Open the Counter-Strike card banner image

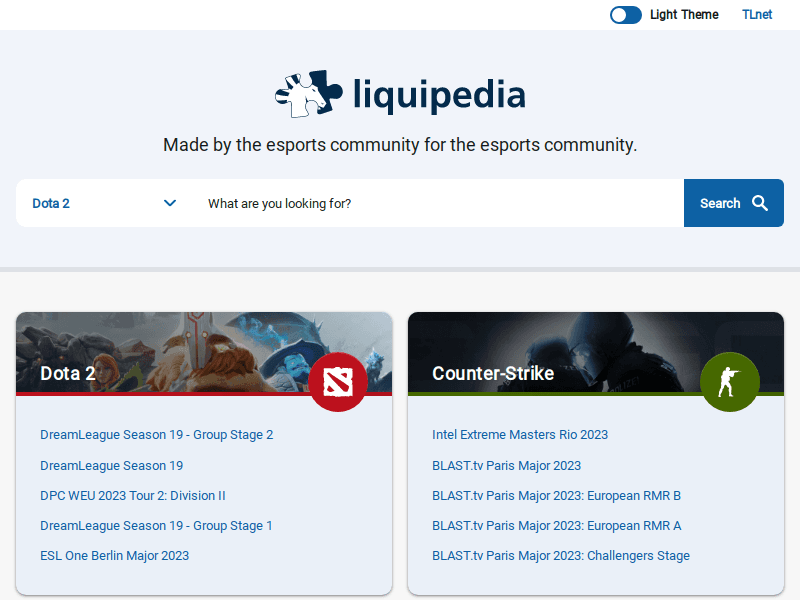pyautogui.click(x=596, y=353)
